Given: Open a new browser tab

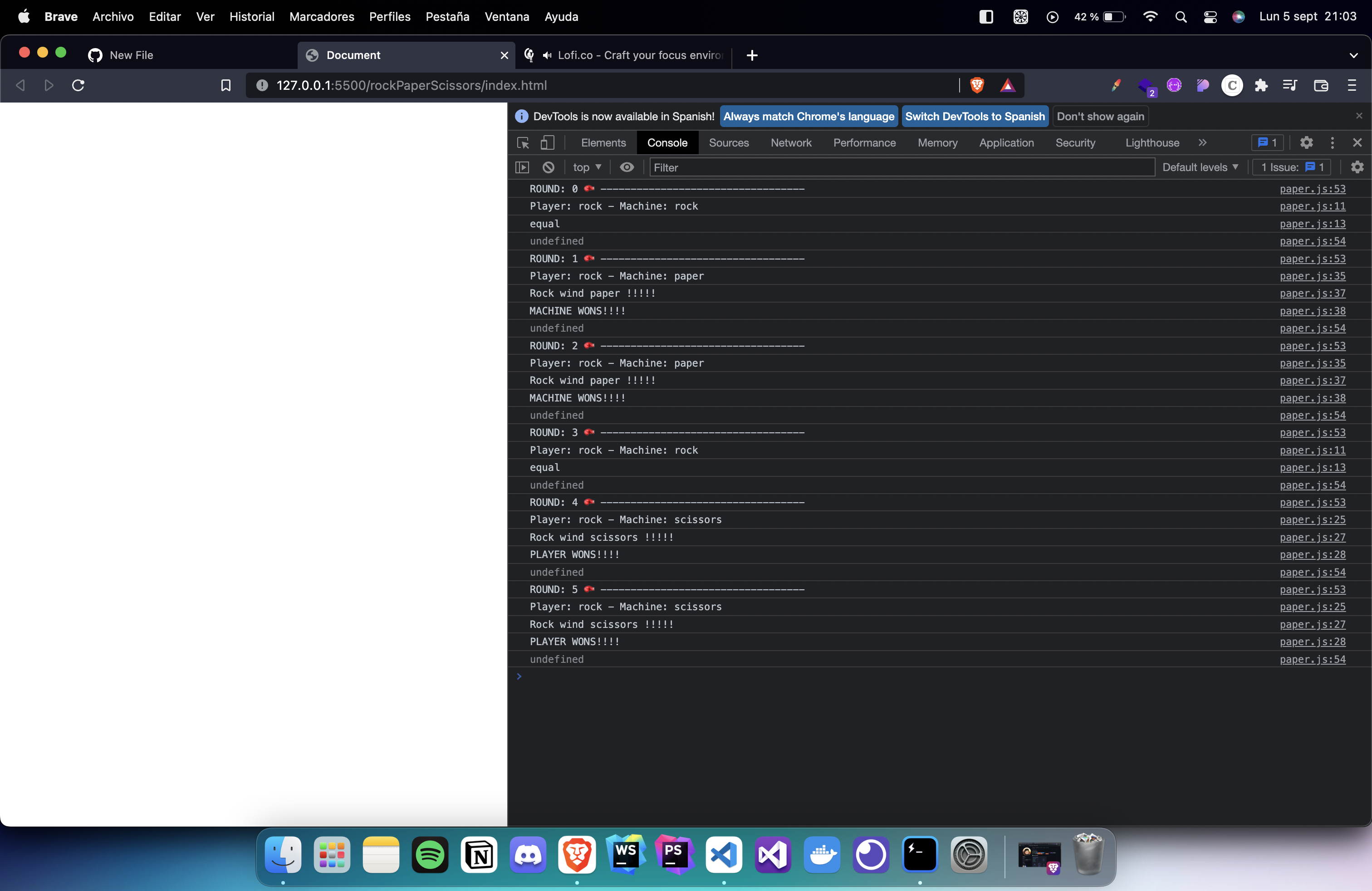Looking at the screenshot, I should 752,55.
